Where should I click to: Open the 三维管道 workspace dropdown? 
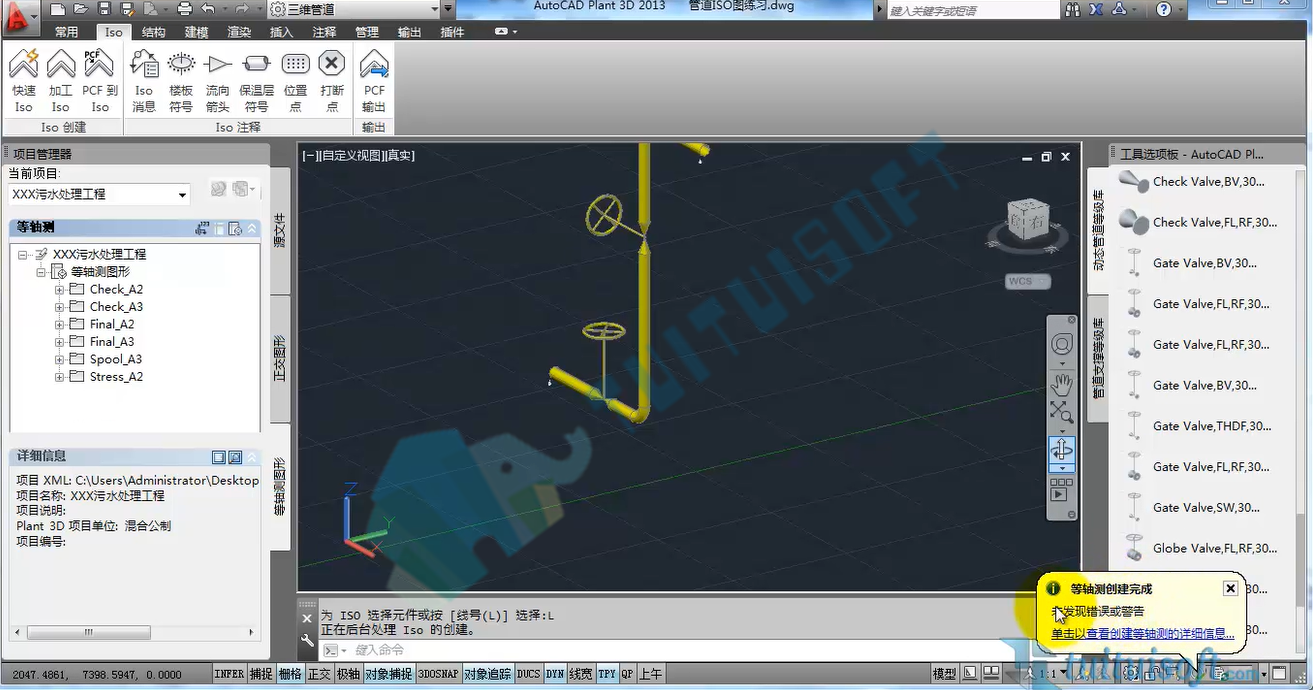(355, 9)
